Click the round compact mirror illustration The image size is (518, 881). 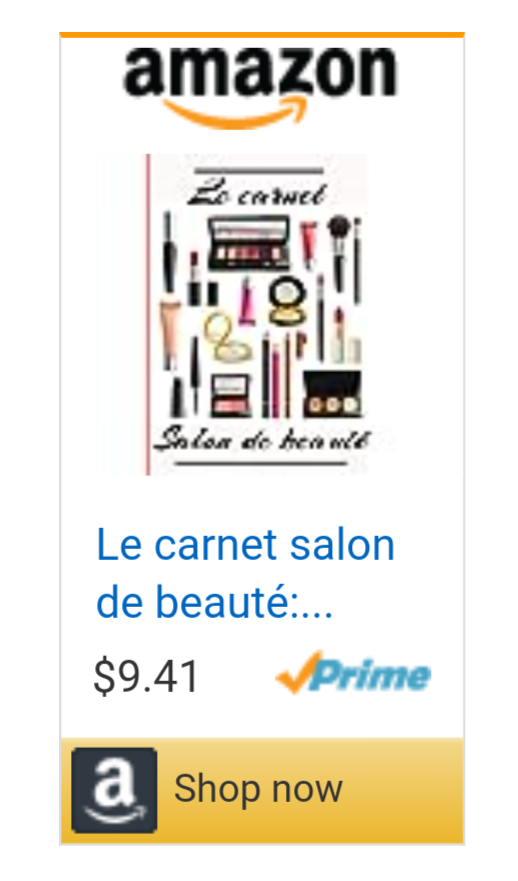point(288,301)
